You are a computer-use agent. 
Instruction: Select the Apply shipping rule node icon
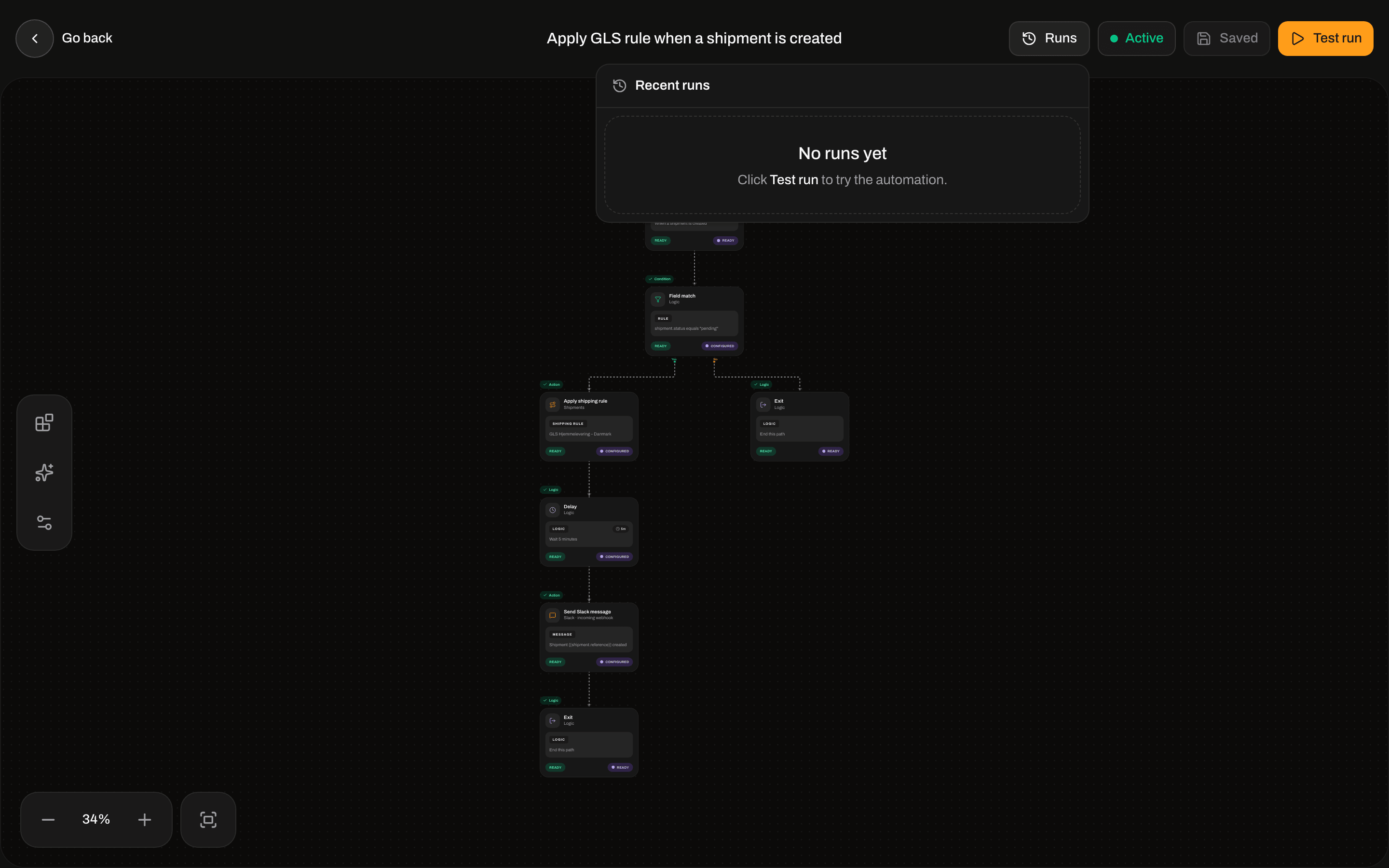tap(553, 405)
